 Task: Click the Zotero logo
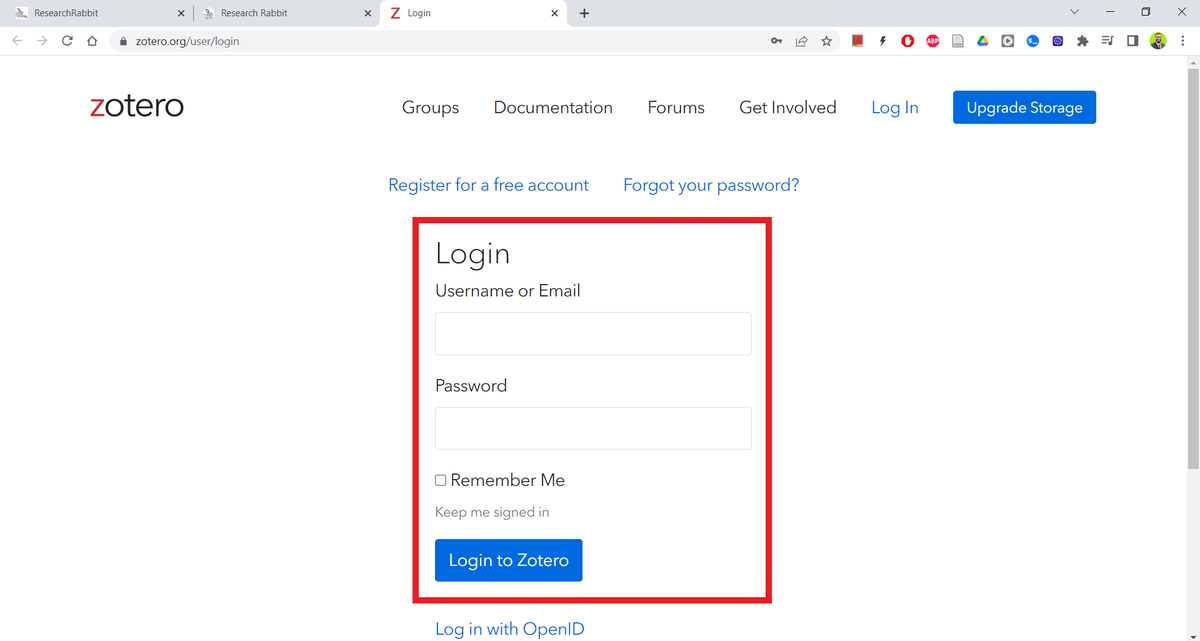click(x=137, y=106)
